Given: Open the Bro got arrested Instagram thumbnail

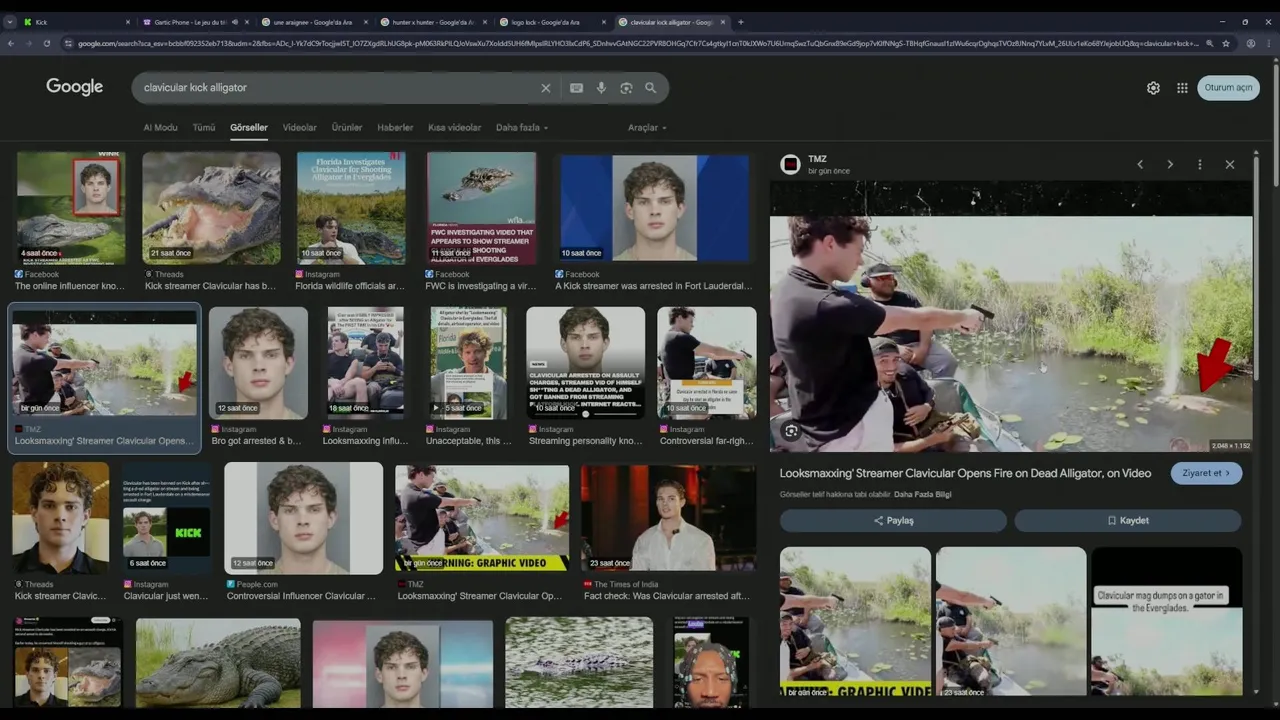Looking at the screenshot, I should [x=258, y=363].
